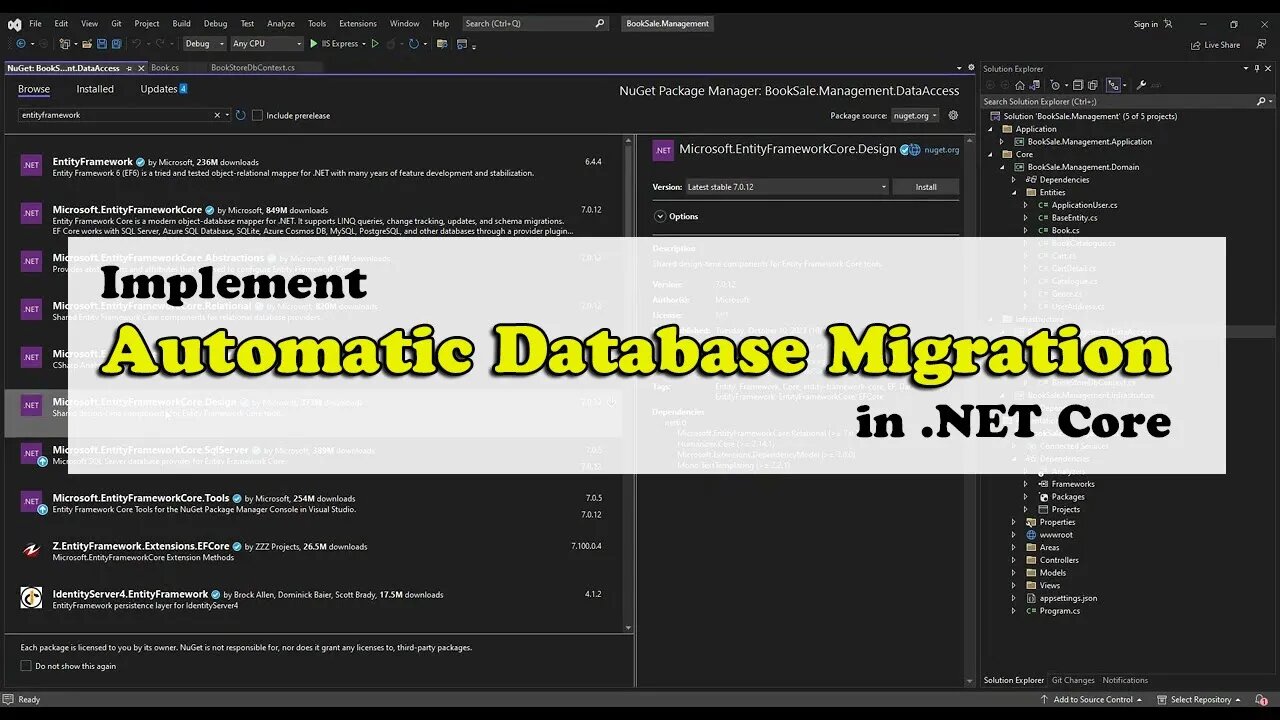Toggle Track Active Item icon
The height and width of the screenshot is (720, 1280).
pos(1113,85)
